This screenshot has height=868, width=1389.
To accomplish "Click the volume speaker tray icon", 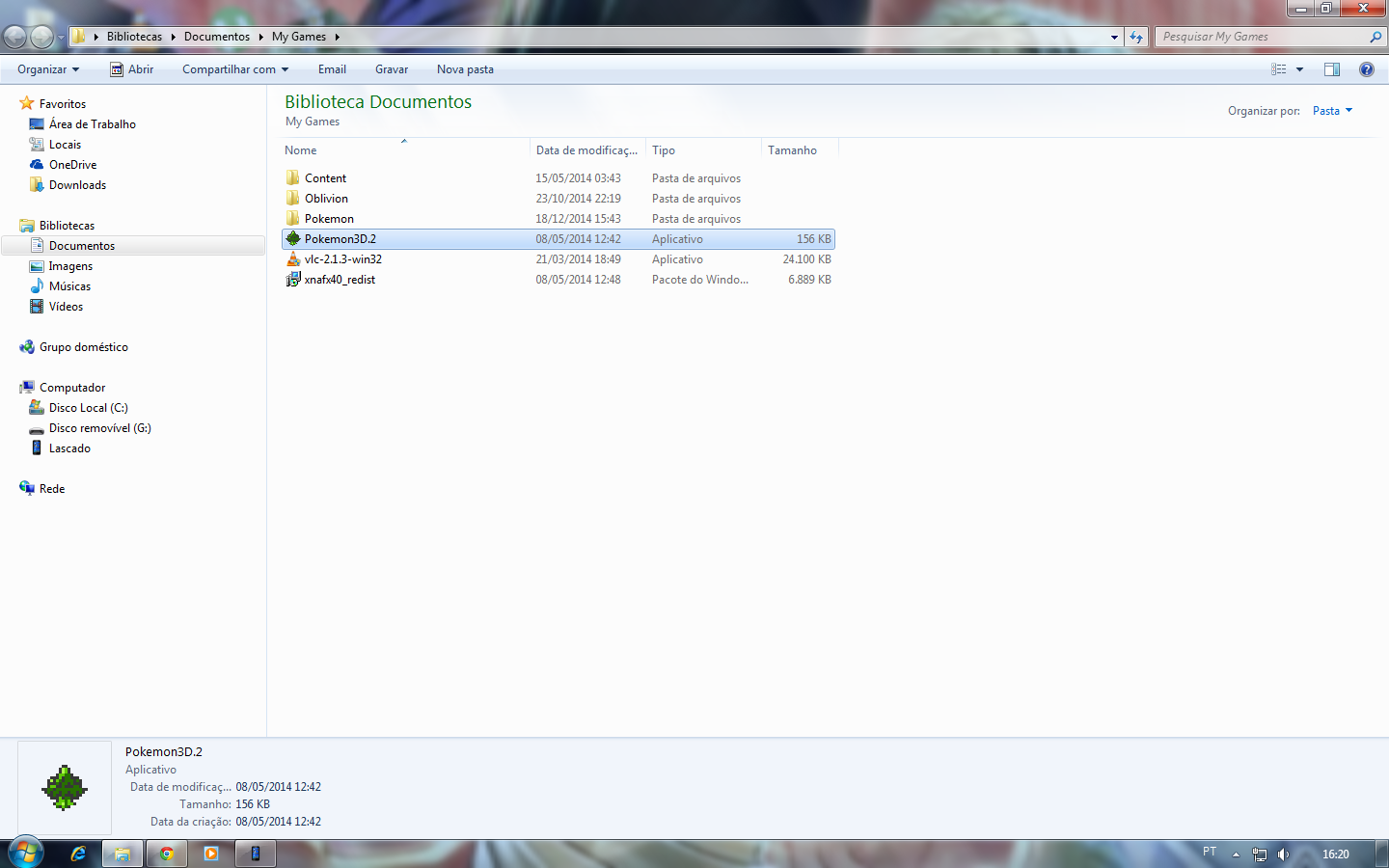I will [1283, 854].
